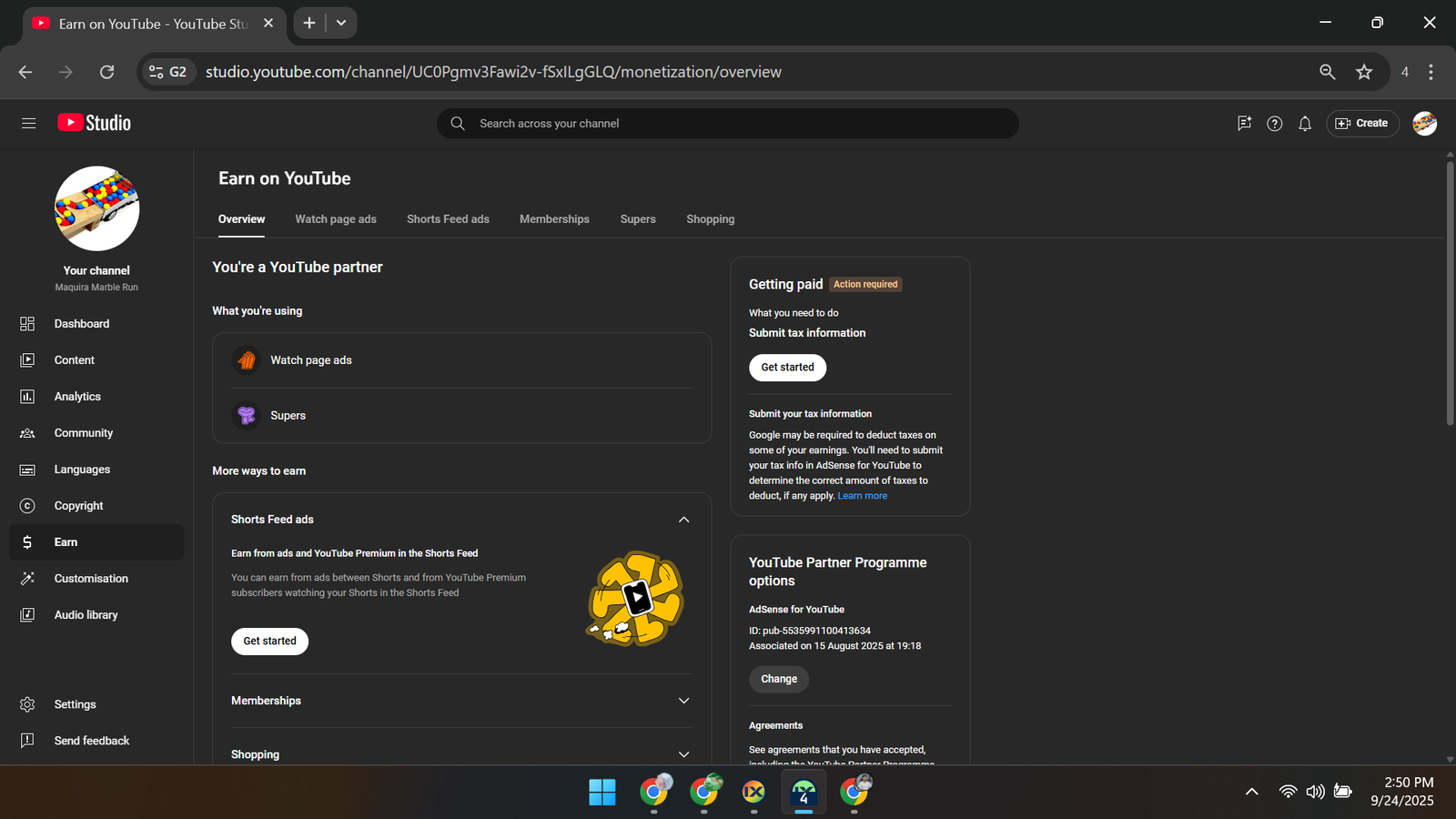Select the Supers tab

coord(637,219)
